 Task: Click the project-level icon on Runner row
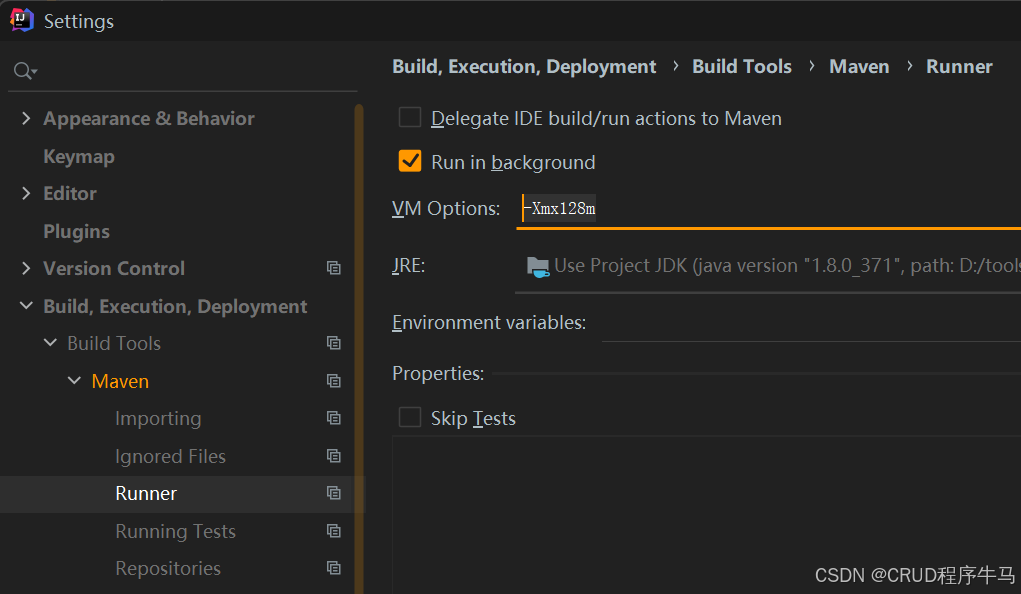tap(334, 493)
